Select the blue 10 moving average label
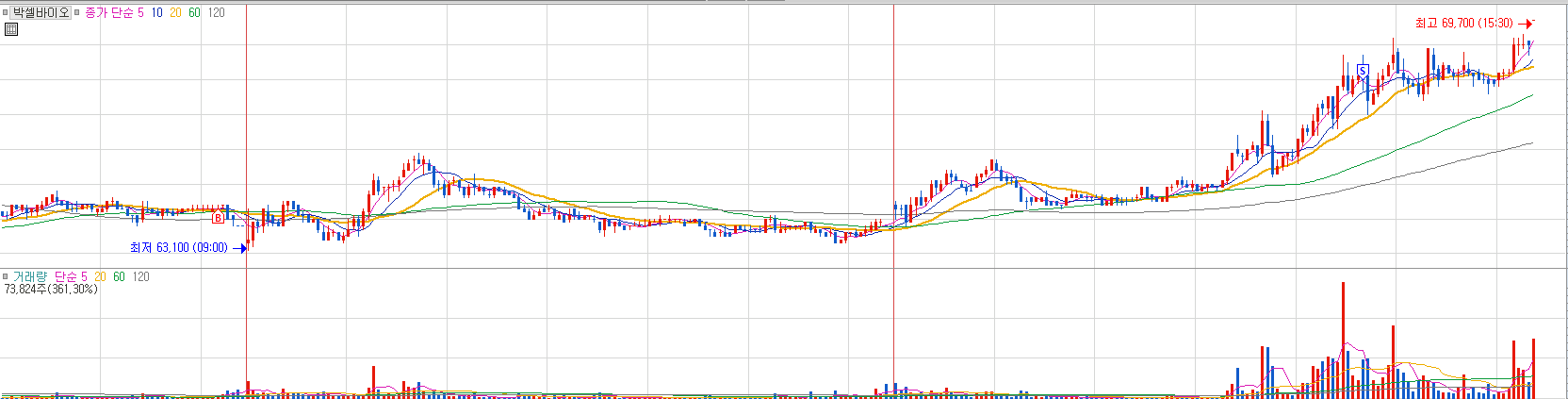This screenshot has width=1568, height=399. point(156,13)
